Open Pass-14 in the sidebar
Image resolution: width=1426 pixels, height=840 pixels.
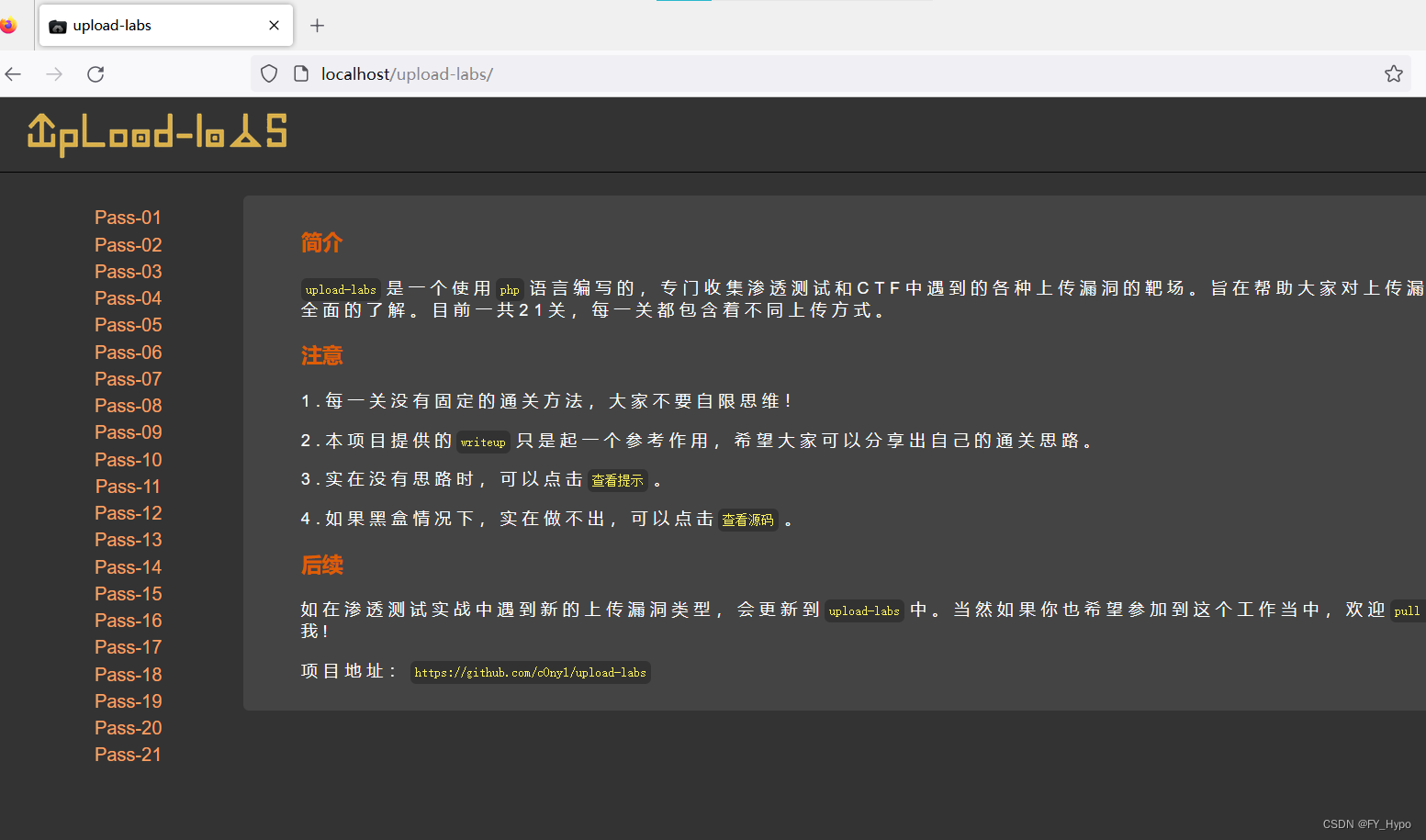(128, 567)
